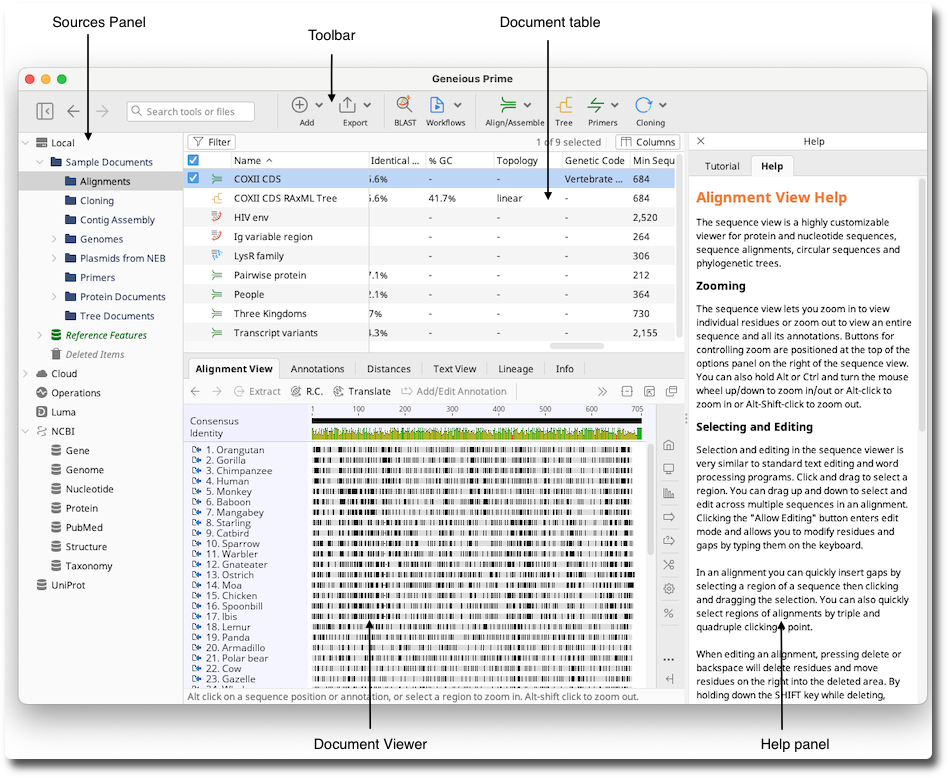Collapse the Sample Documents folder
Viewport: 949px width, 778px height.
pos(40,162)
